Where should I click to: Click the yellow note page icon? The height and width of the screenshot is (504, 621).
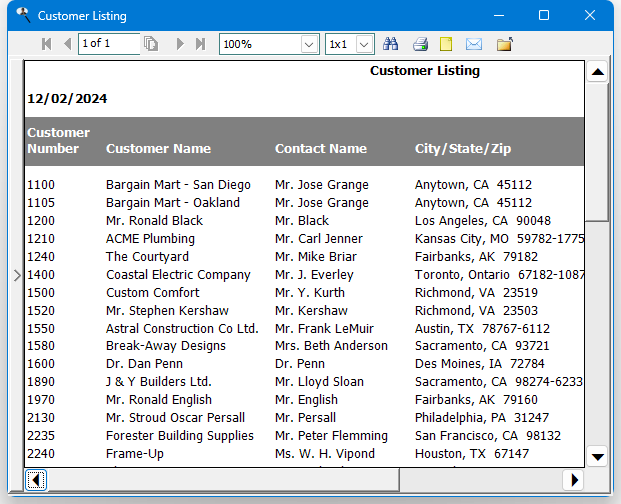[x=446, y=44]
